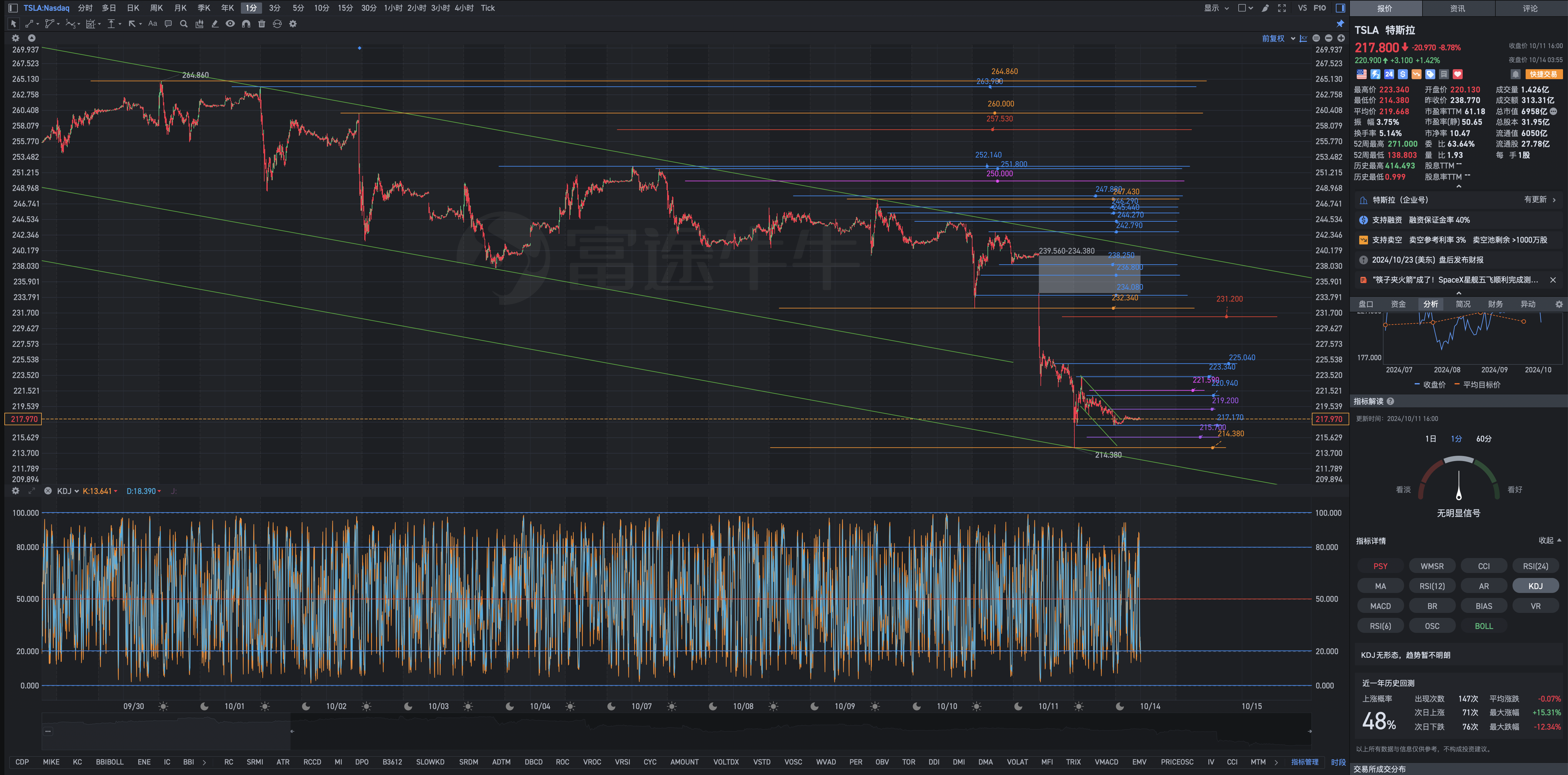The height and width of the screenshot is (775, 1568).
Task: Click the blue 24-hour trading icon
Action: [1389, 74]
